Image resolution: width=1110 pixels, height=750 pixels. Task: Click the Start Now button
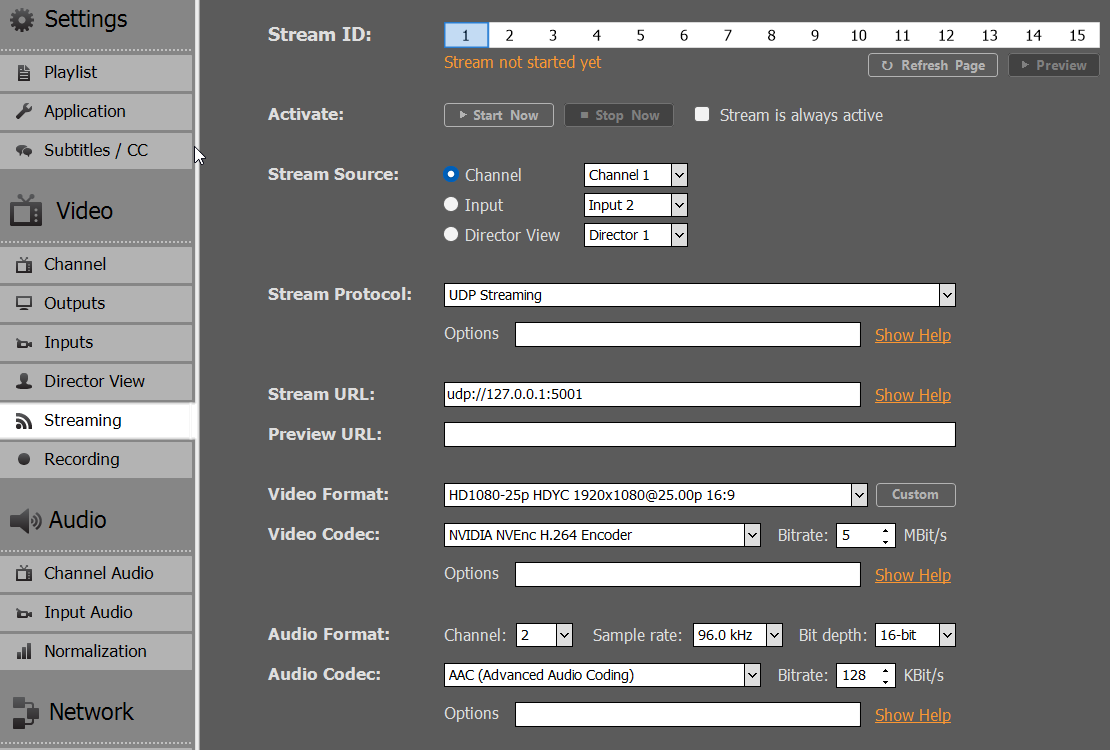(499, 115)
